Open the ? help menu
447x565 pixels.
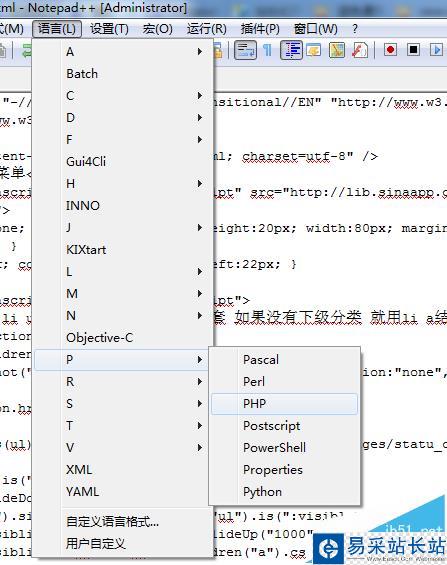[x=355, y=28]
